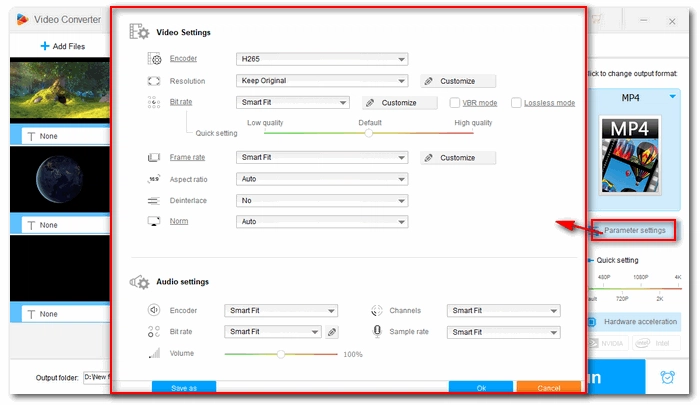Click the Add Files button label

(69, 46)
